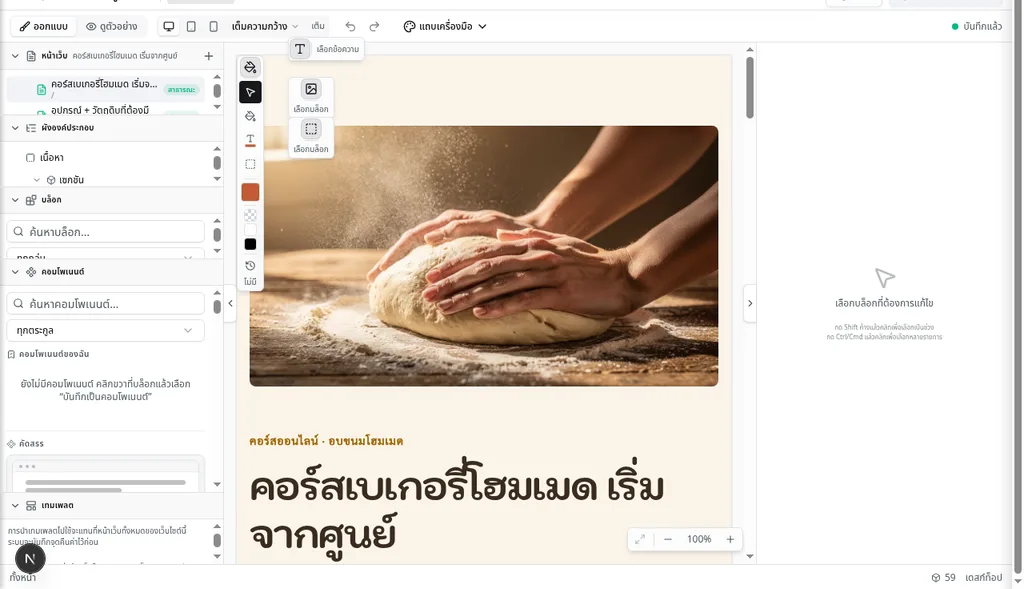Open the เต็มความกว้าง width dropdown

click(x=264, y=26)
